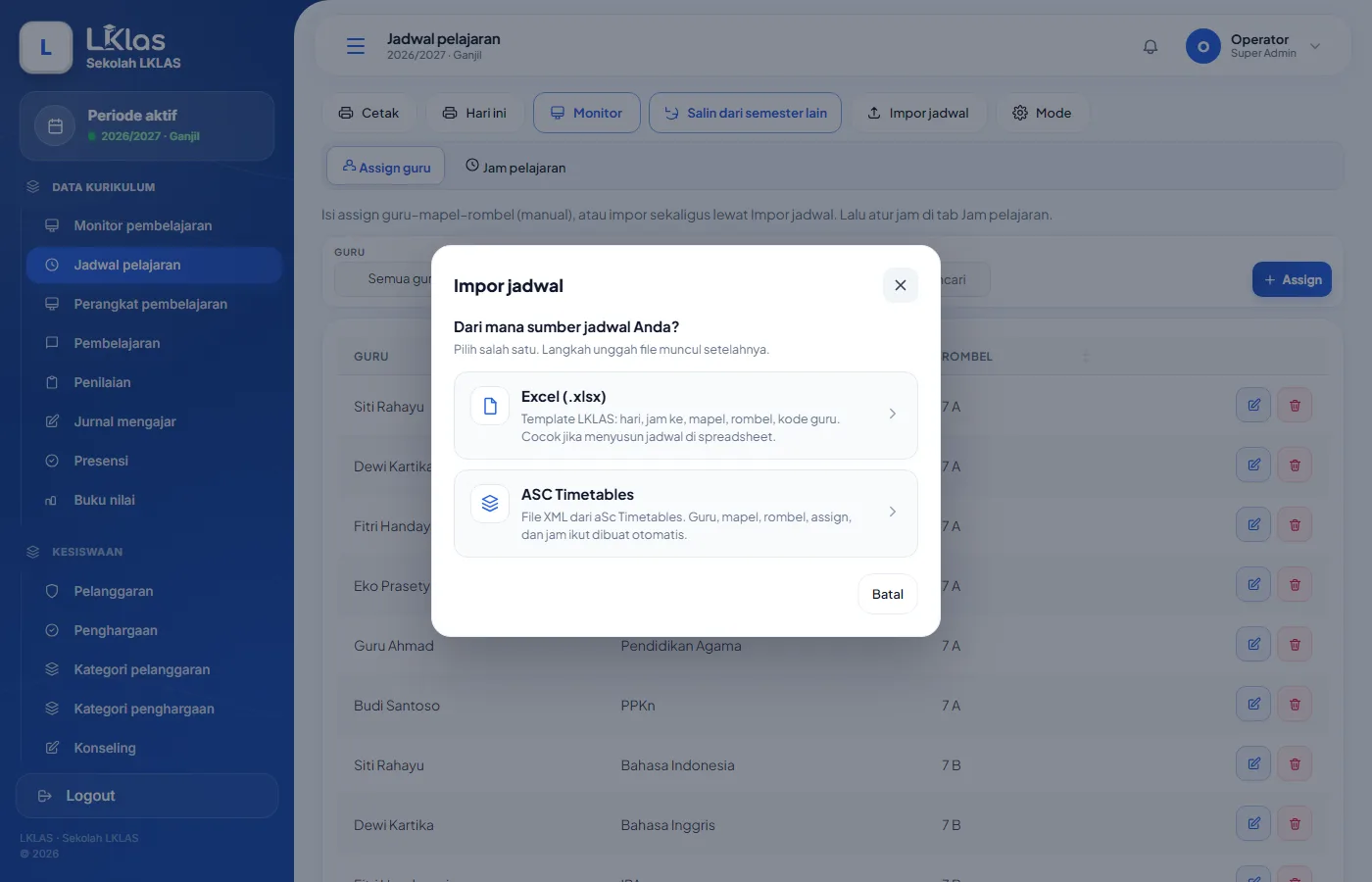Open Penghargaan in the sidebar
Image resolution: width=1372 pixels, height=882 pixels.
154,630
